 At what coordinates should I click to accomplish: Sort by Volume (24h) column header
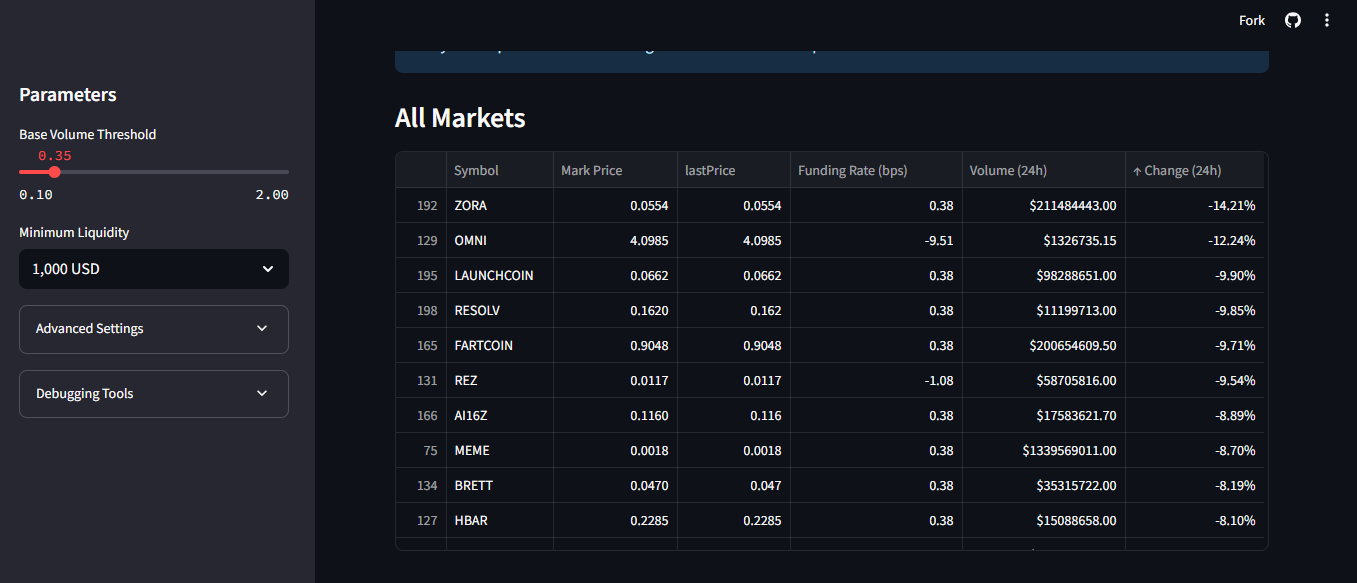pyautogui.click(x=1008, y=171)
